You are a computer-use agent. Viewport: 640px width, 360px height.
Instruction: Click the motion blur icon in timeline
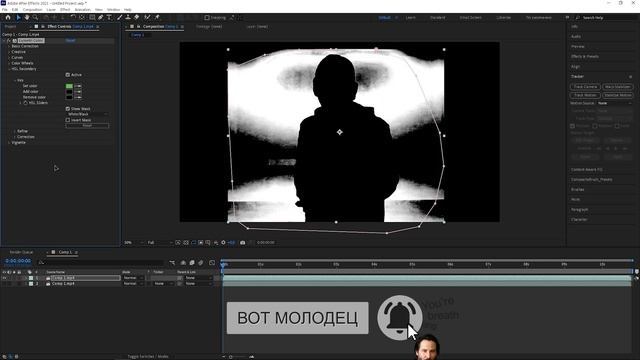click(x=201, y=263)
